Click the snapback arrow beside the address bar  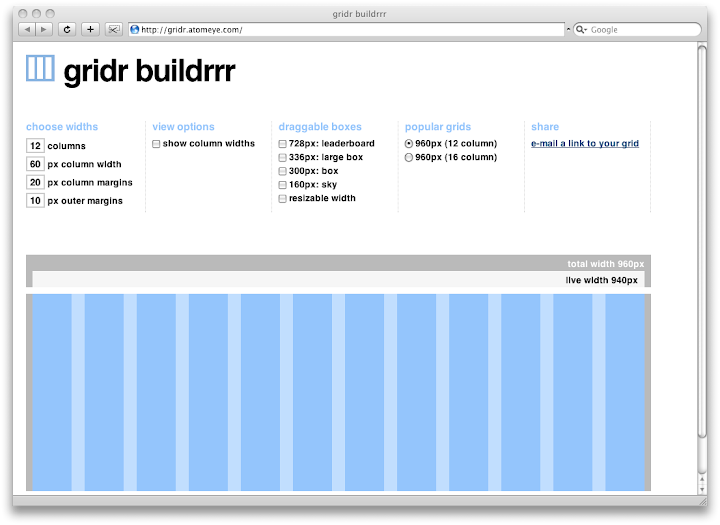pos(568,29)
